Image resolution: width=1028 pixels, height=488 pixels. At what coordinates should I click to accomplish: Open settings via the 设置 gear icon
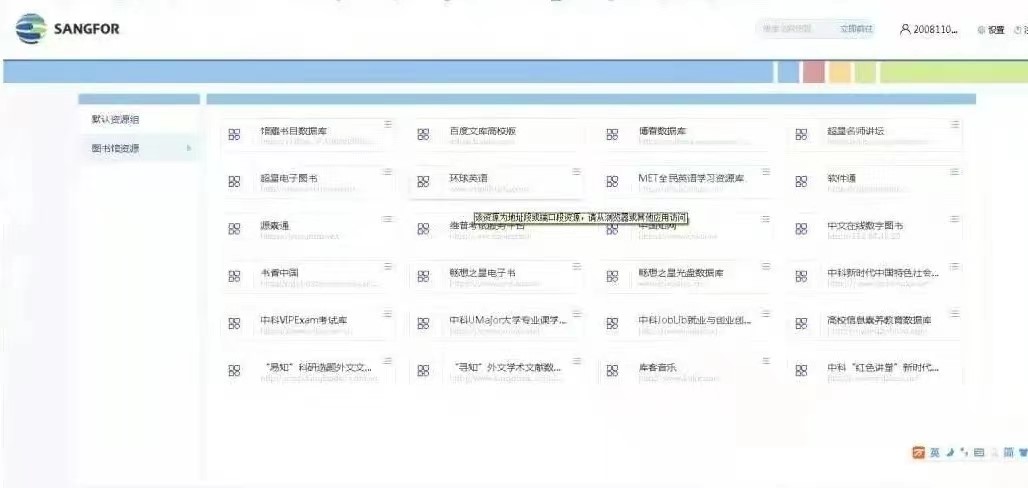pos(981,30)
